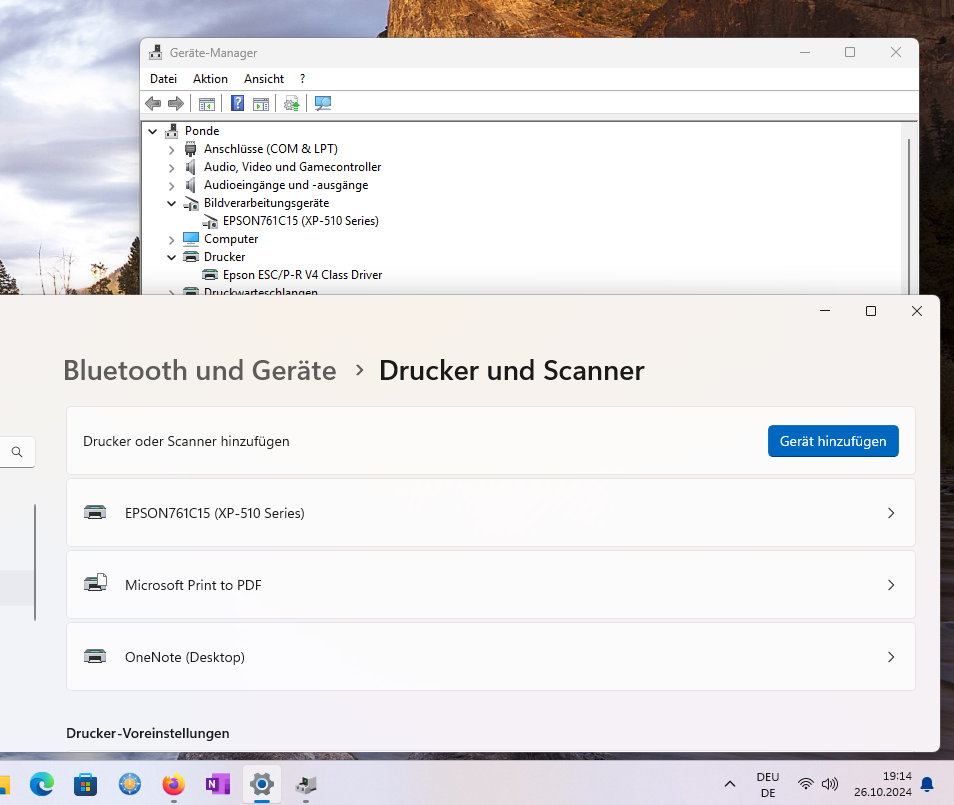This screenshot has width=954, height=805.
Task: Show/hide console tree toolbar icon
Action: point(207,104)
